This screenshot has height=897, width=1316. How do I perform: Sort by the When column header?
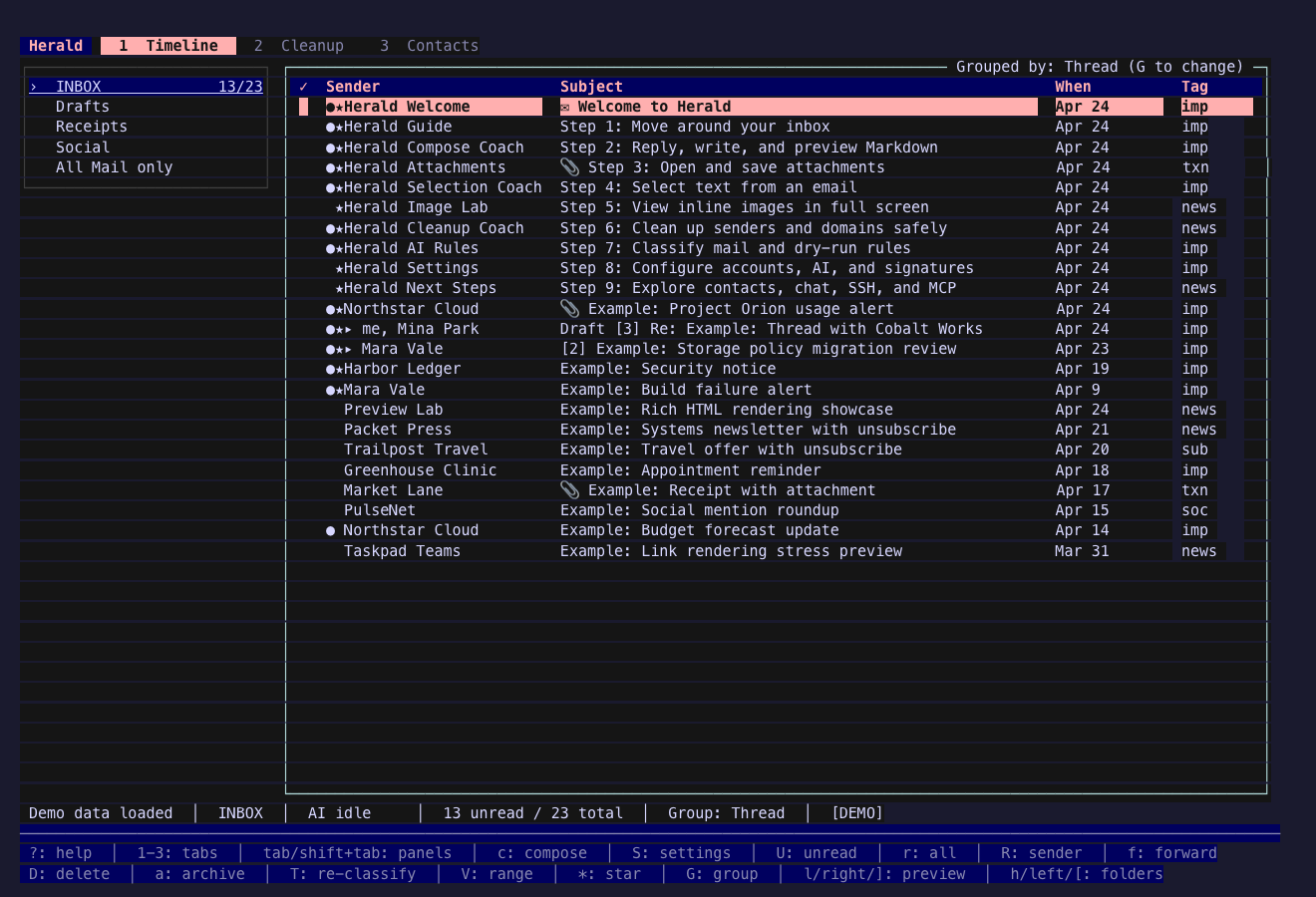[1074, 87]
